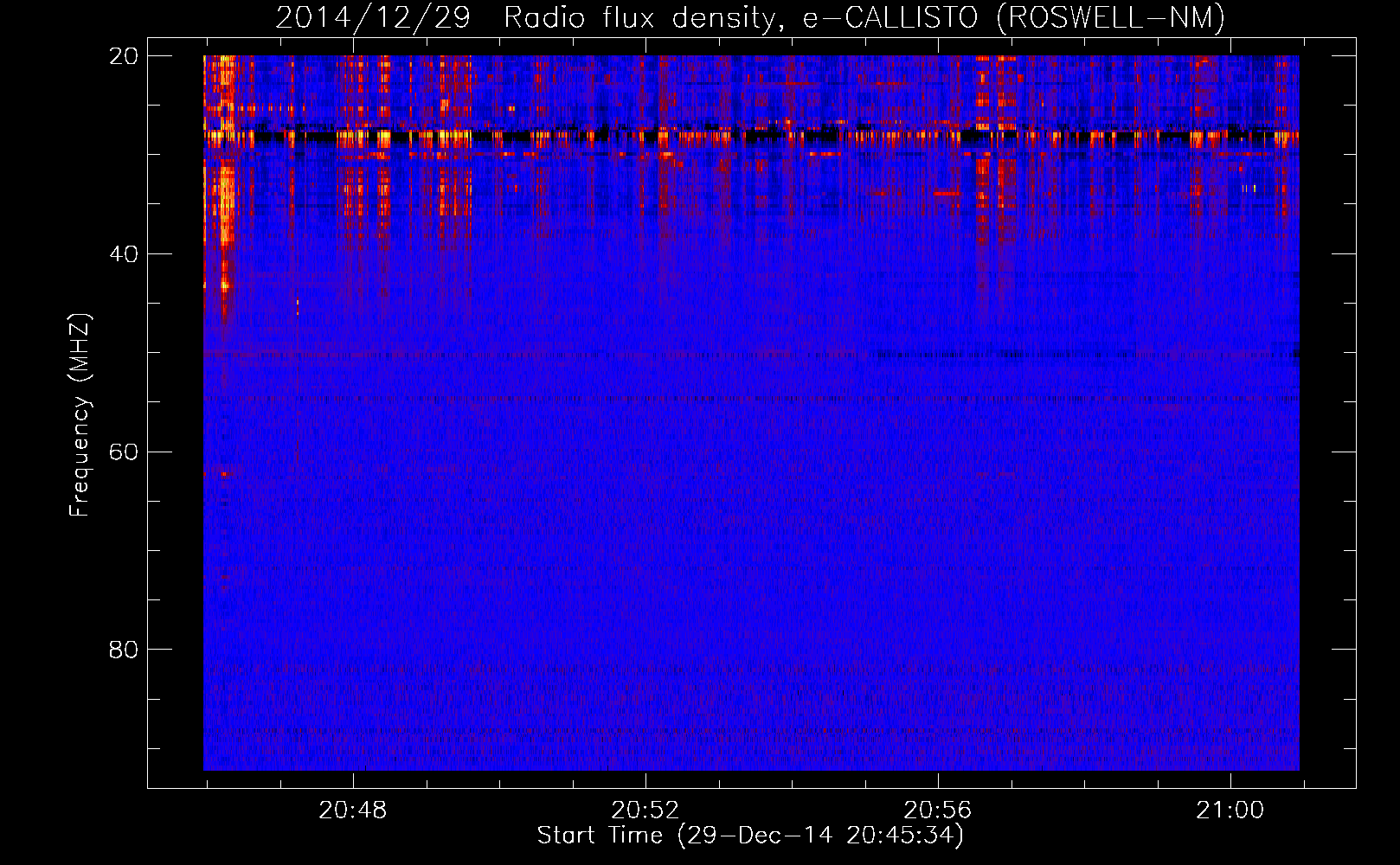Click the '20:56' time tick label

[937, 811]
